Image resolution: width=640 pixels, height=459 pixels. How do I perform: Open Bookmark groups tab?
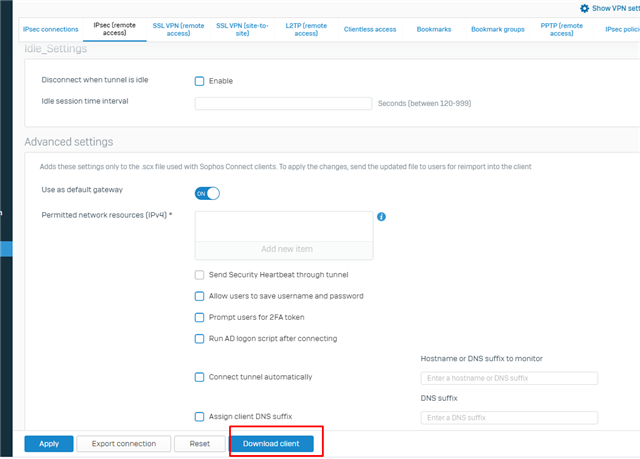[x=498, y=29]
